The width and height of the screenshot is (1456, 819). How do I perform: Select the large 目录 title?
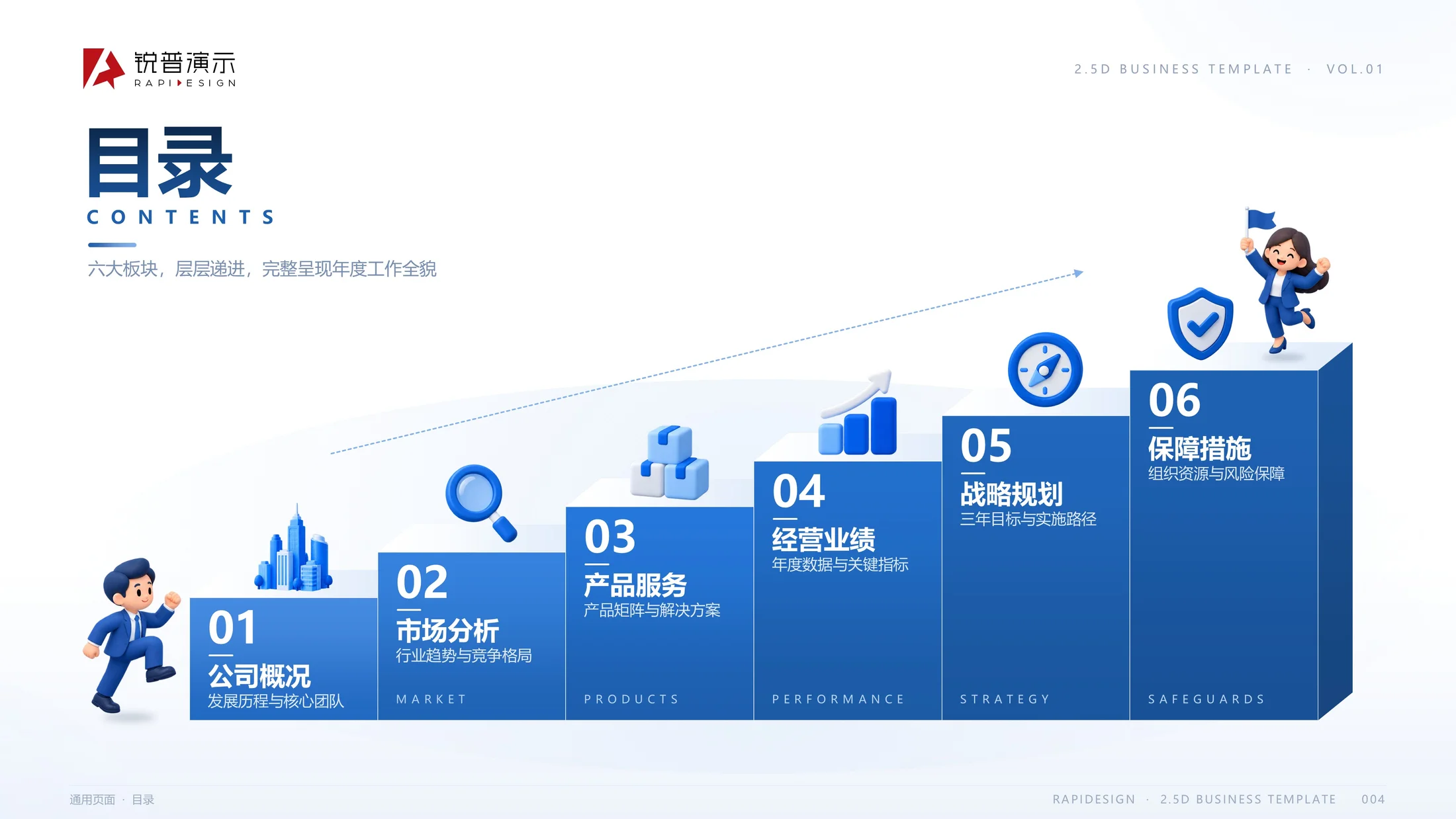point(160,163)
